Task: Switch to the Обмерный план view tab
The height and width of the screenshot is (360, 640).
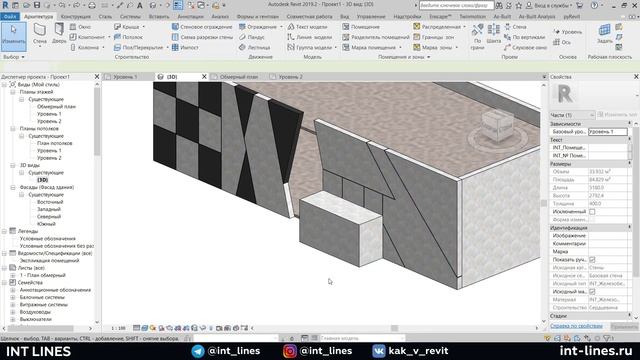Action: 238,77
